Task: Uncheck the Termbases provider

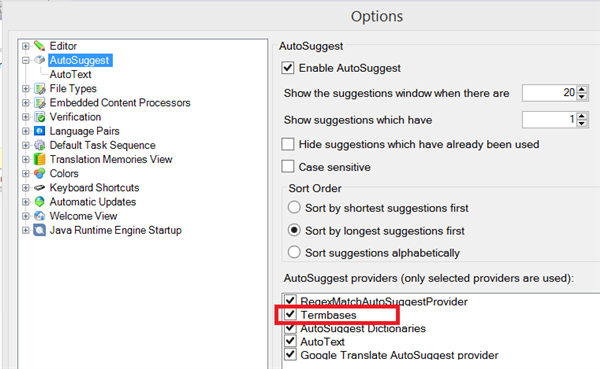Action: pyautogui.click(x=290, y=314)
